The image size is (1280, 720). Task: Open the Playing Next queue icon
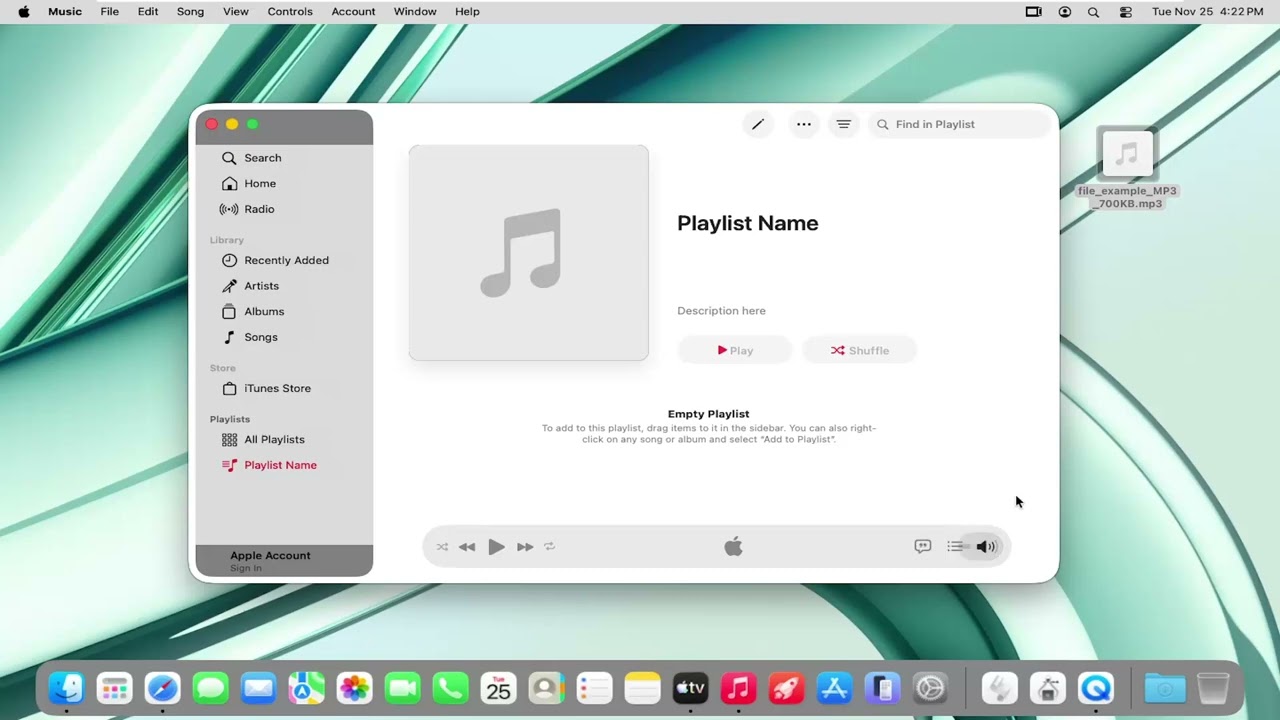955,546
